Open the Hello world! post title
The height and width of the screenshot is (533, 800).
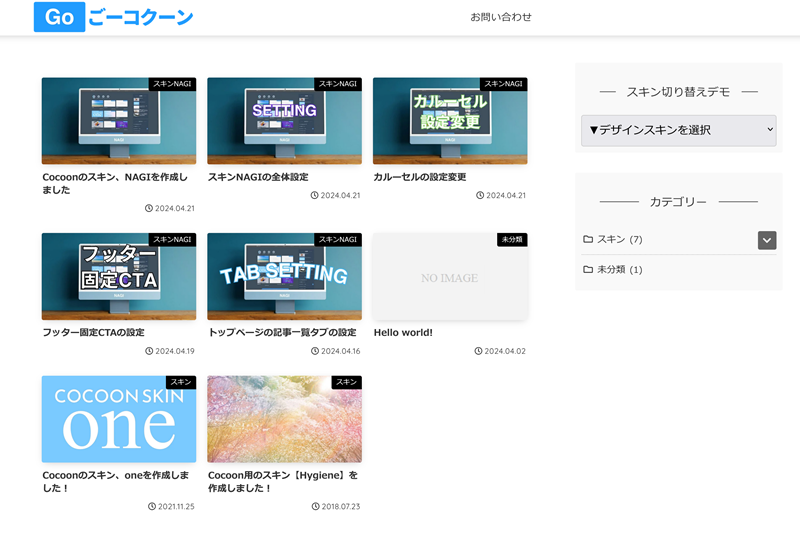pos(403,333)
